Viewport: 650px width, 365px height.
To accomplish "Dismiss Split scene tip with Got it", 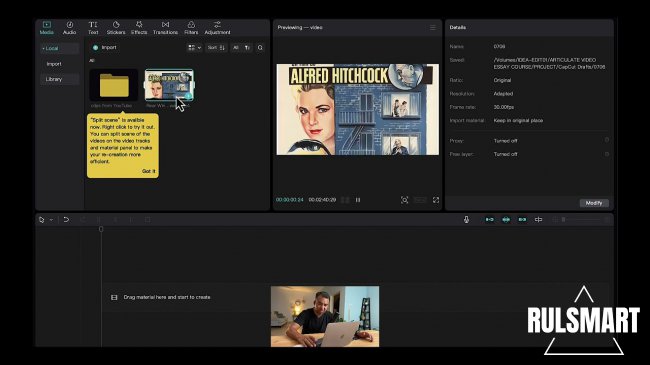I will [x=148, y=171].
